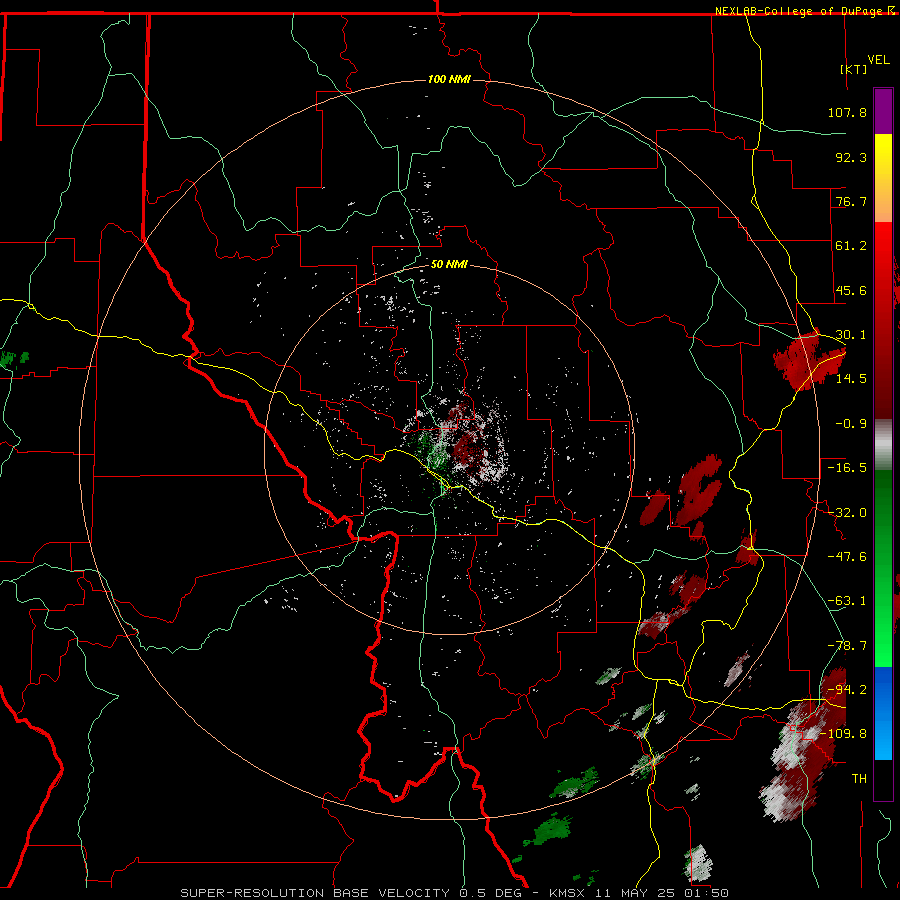Select the -109.8 velocity scale value
The height and width of the screenshot is (900, 900).
coord(843,734)
